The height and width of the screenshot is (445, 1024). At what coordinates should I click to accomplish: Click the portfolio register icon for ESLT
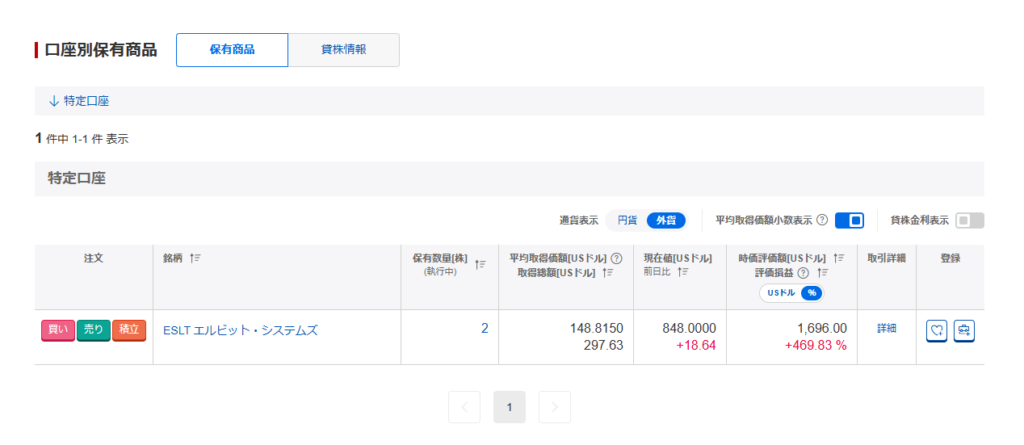963,329
